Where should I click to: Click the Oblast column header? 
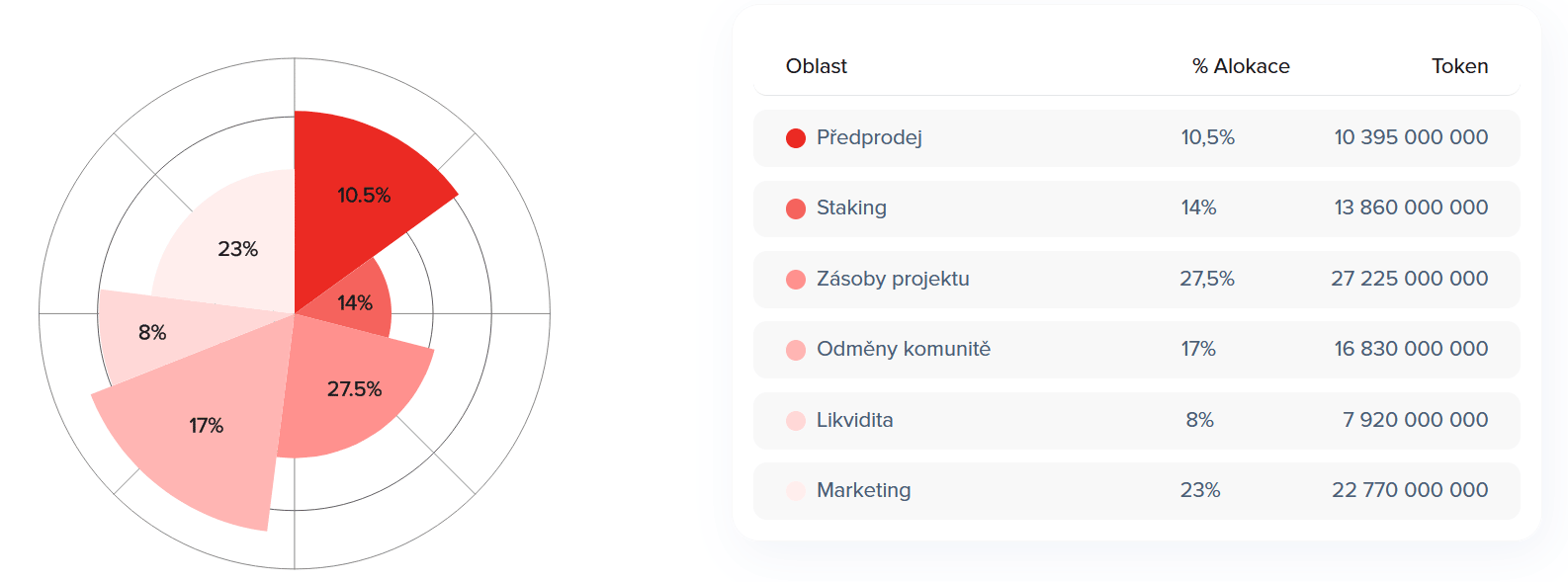[x=817, y=66]
